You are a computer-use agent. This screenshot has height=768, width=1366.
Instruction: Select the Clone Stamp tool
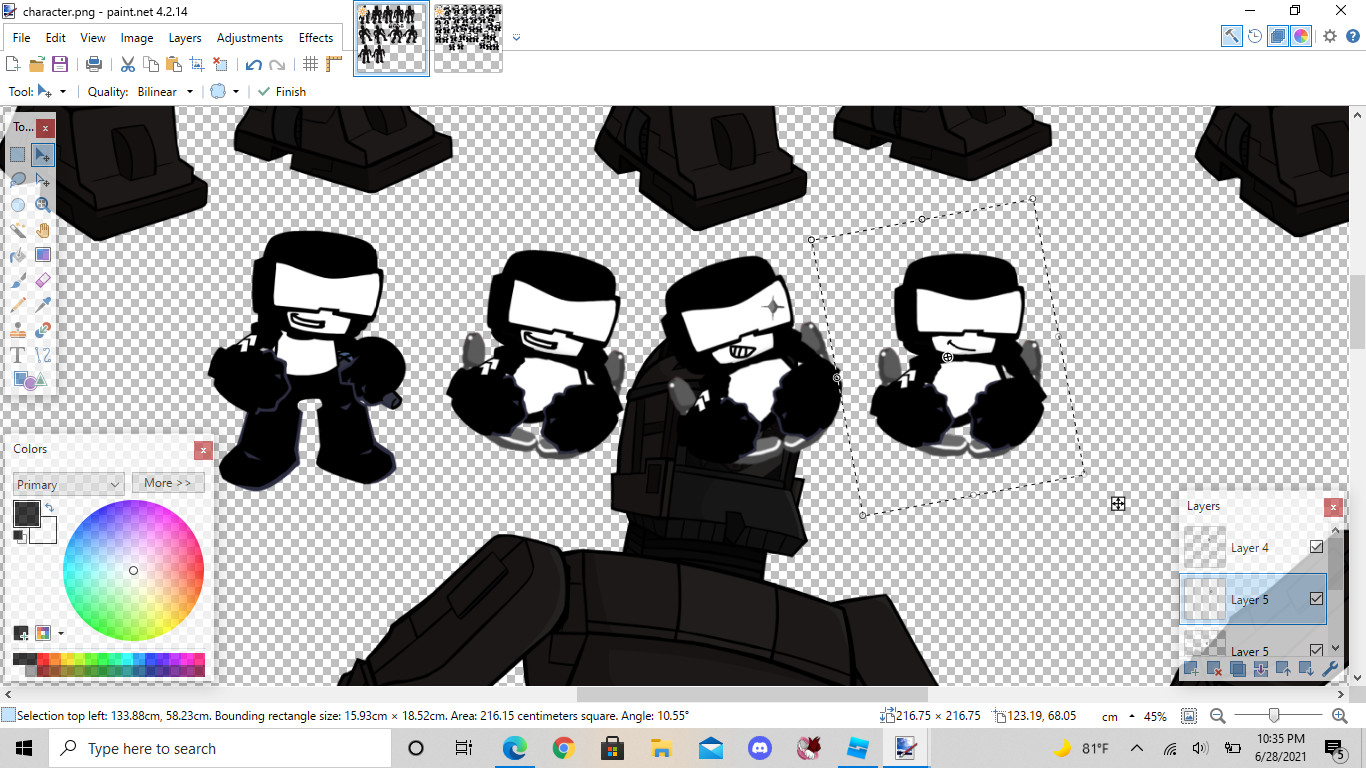tap(18, 330)
